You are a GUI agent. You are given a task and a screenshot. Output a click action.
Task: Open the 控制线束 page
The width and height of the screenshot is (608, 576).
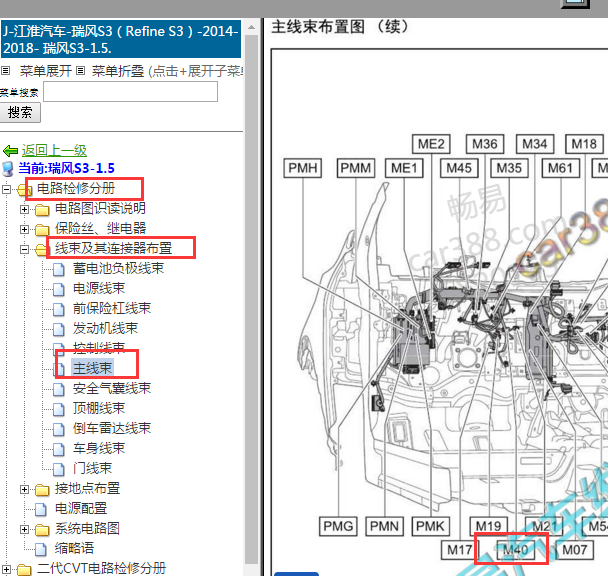pos(99,348)
